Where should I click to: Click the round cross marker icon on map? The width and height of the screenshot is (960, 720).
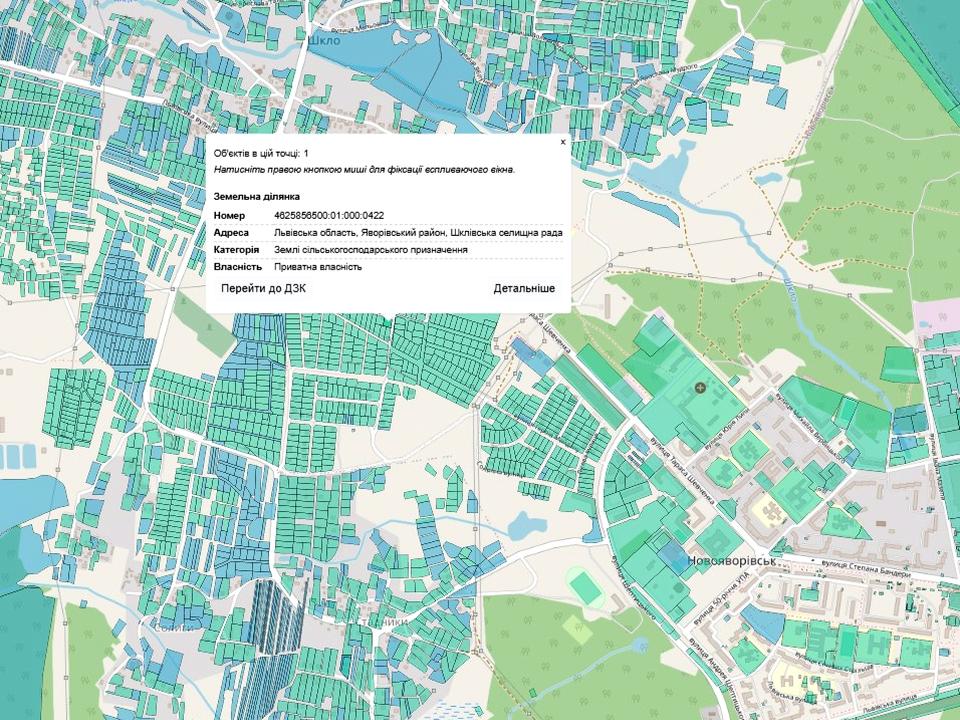coord(699,387)
